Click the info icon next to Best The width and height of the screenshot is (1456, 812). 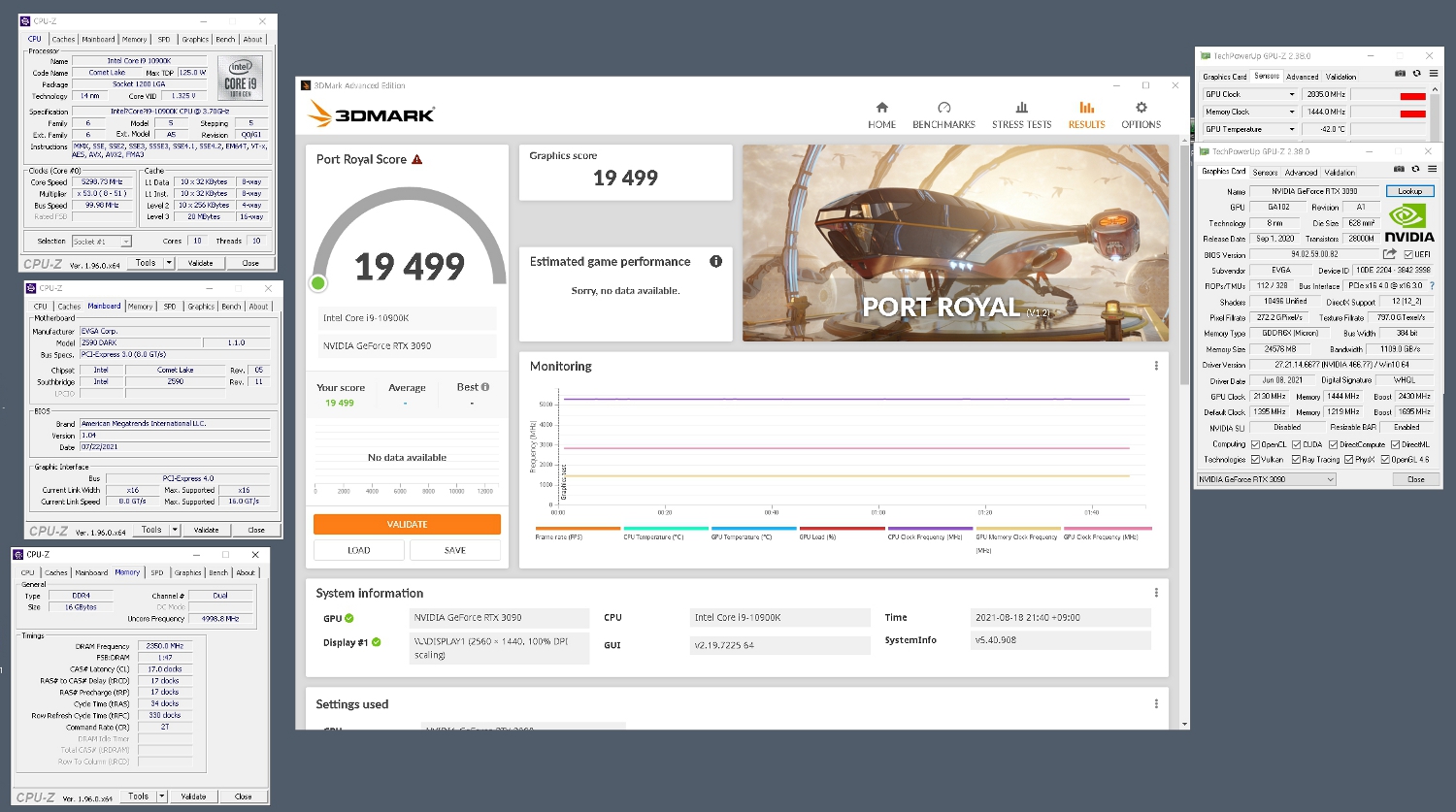485,387
